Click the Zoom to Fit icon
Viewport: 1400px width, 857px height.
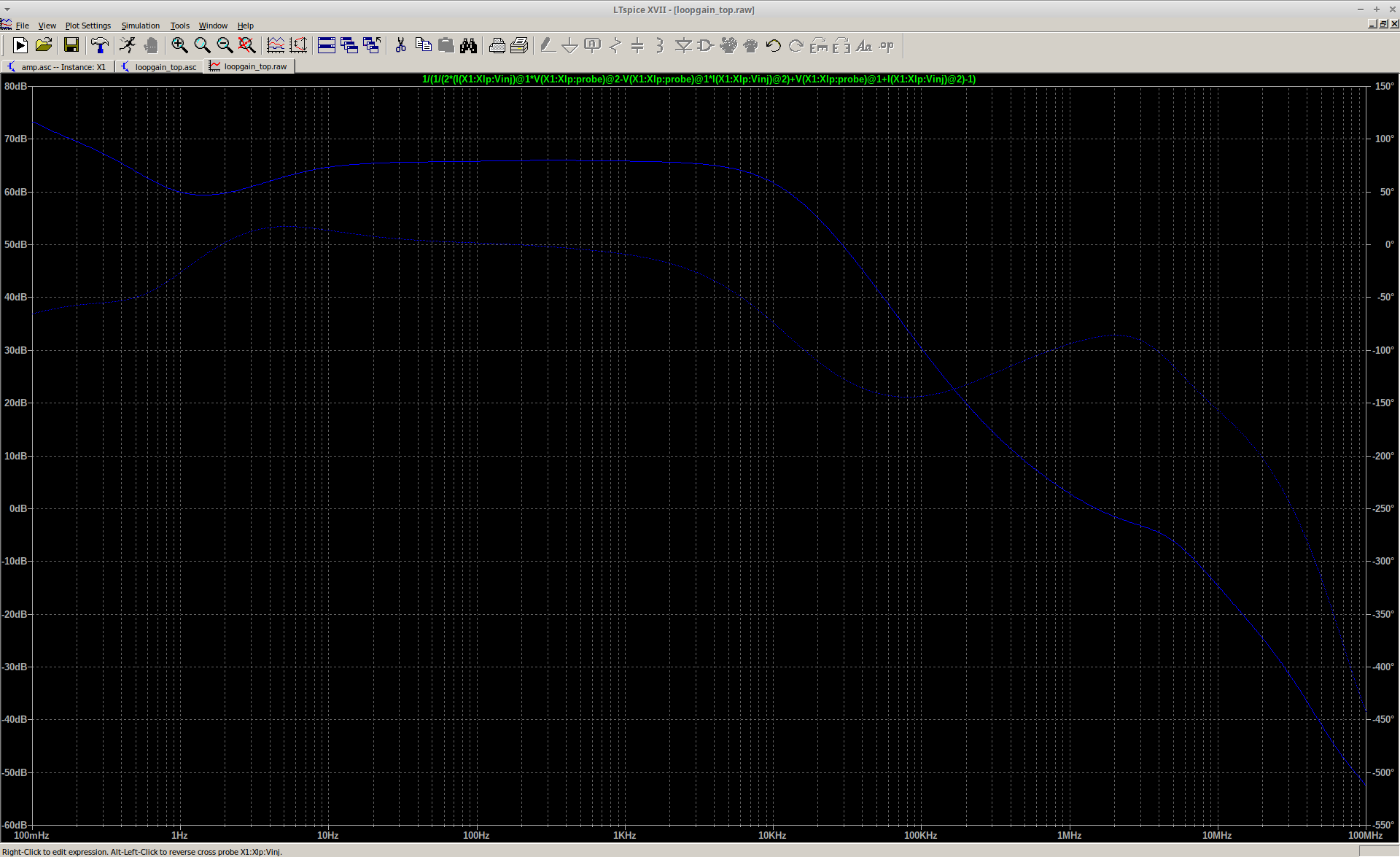[247, 46]
